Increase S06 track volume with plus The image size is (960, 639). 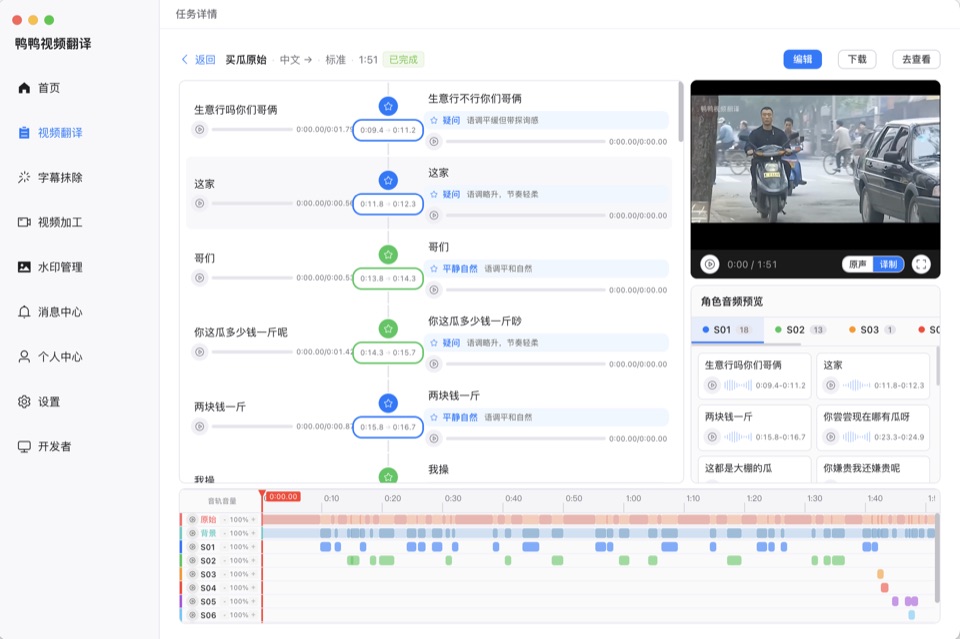tap(253, 615)
